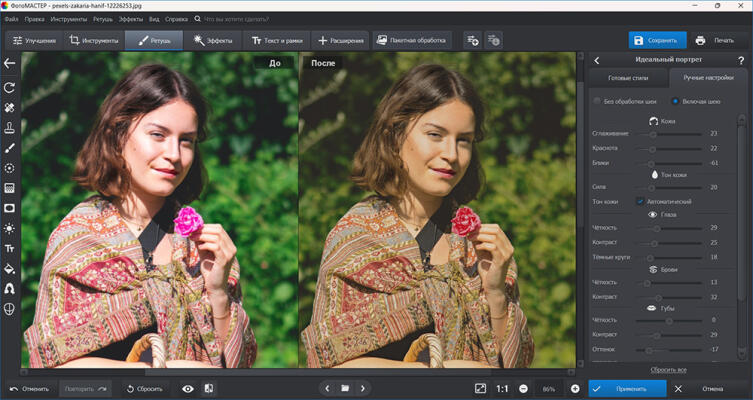The width and height of the screenshot is (753, 400).
Task: Go to next image with right chevron
Action: point(362,388)
